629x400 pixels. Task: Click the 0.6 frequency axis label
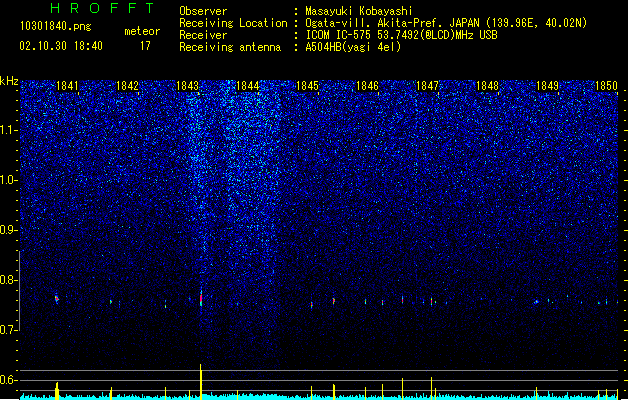pyautogui.click(x=9, y=380)
